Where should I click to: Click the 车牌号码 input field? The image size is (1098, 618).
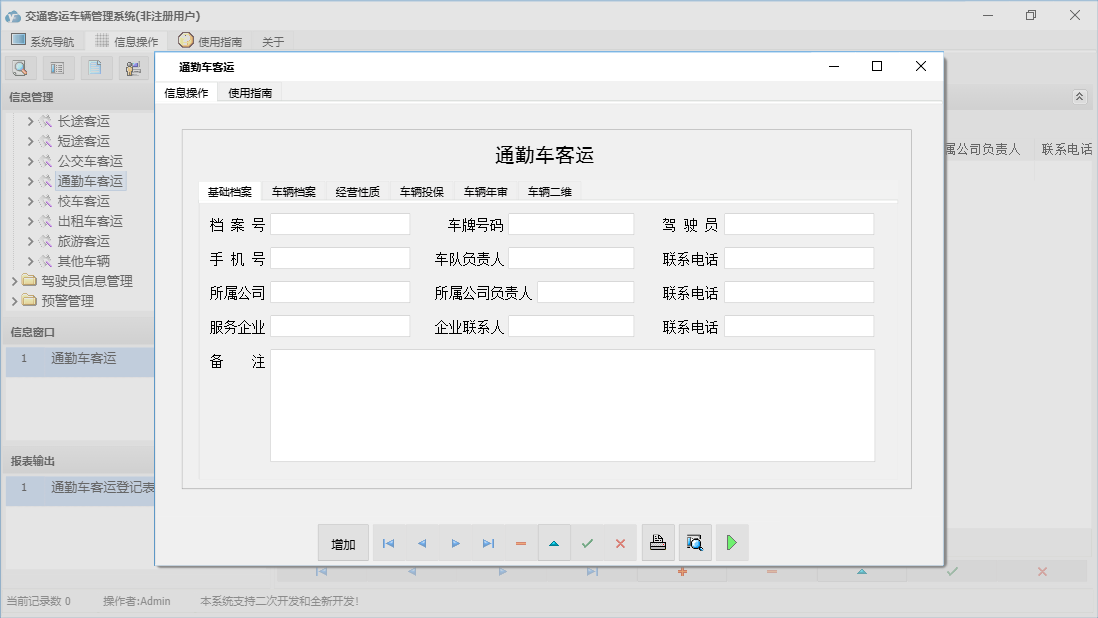(x=570, y=224)
